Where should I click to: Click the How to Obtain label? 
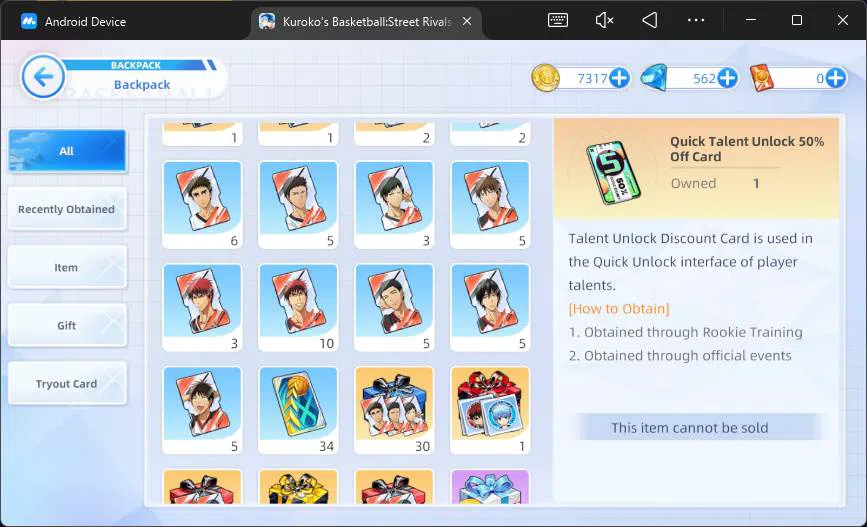tap(619, 309)
